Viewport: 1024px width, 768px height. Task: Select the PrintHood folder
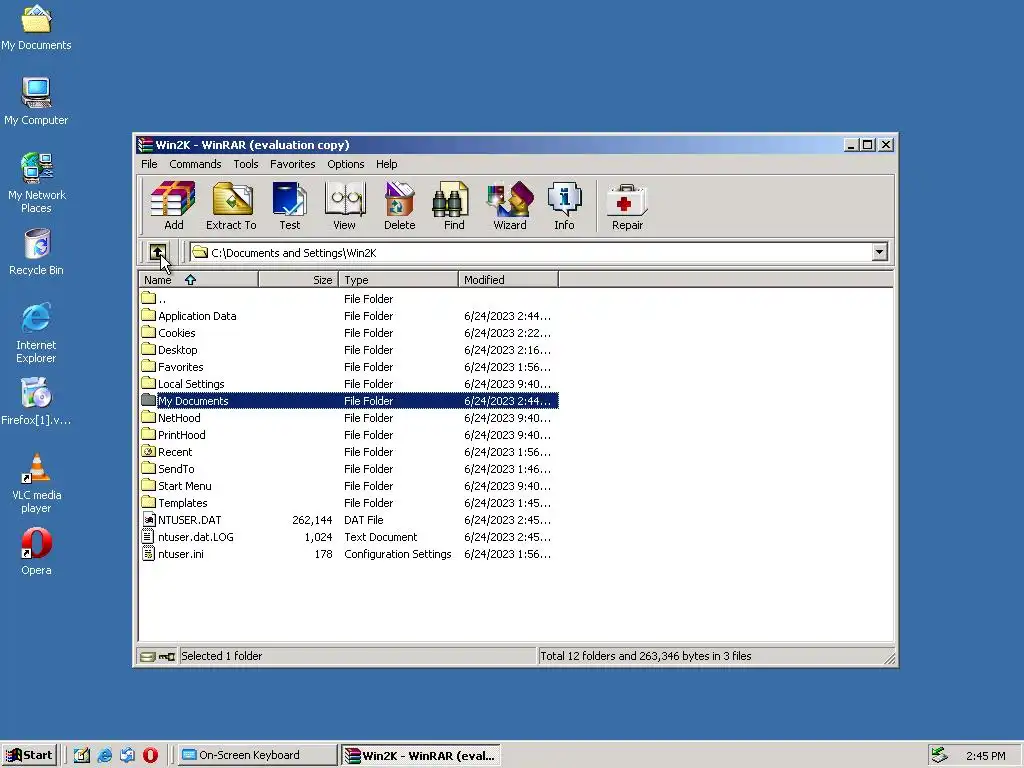click(349, 434)
